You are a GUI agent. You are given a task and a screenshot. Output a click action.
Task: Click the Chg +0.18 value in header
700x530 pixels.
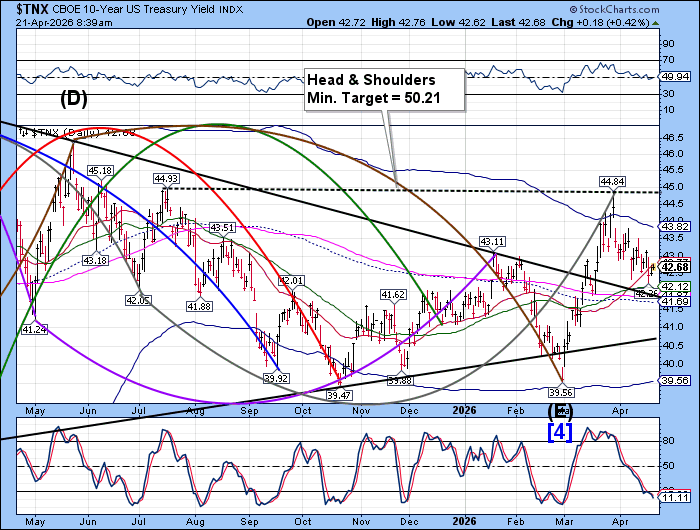[605, 22]
